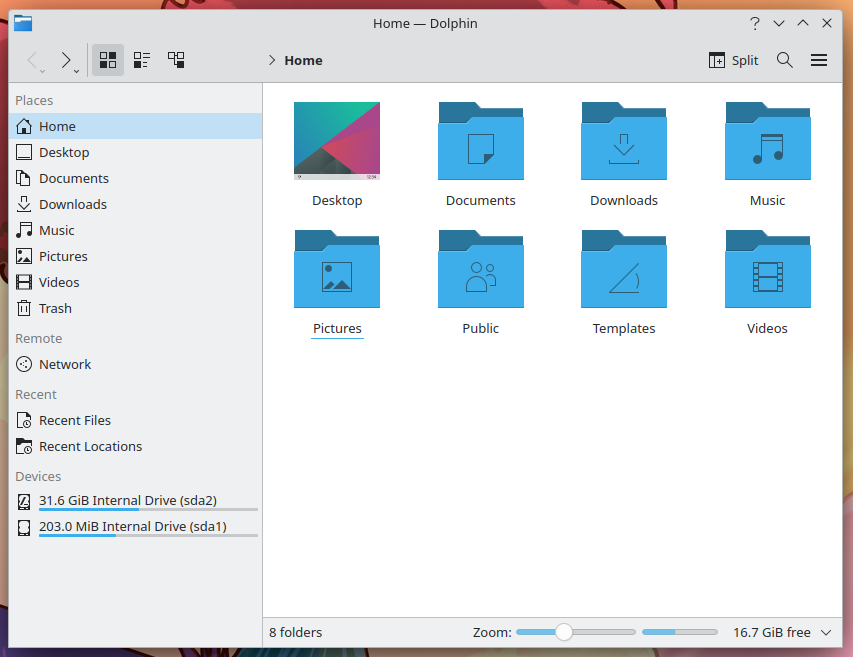Select the Downloads folder icon

coord(624,141)
